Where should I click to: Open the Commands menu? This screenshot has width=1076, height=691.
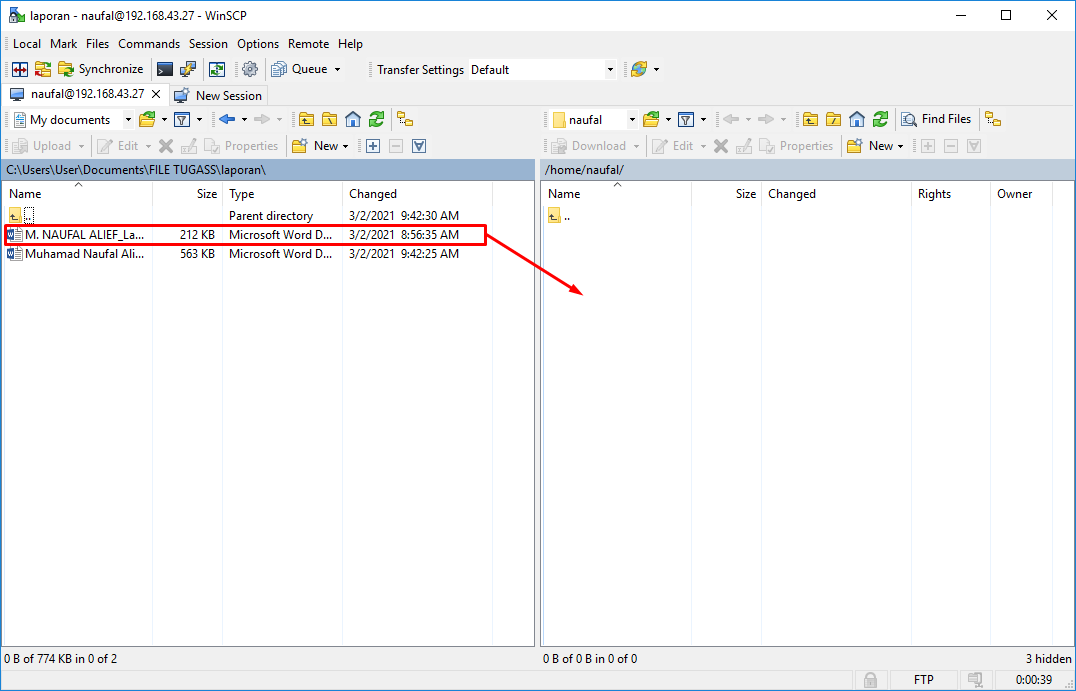[x=149, y=44]
